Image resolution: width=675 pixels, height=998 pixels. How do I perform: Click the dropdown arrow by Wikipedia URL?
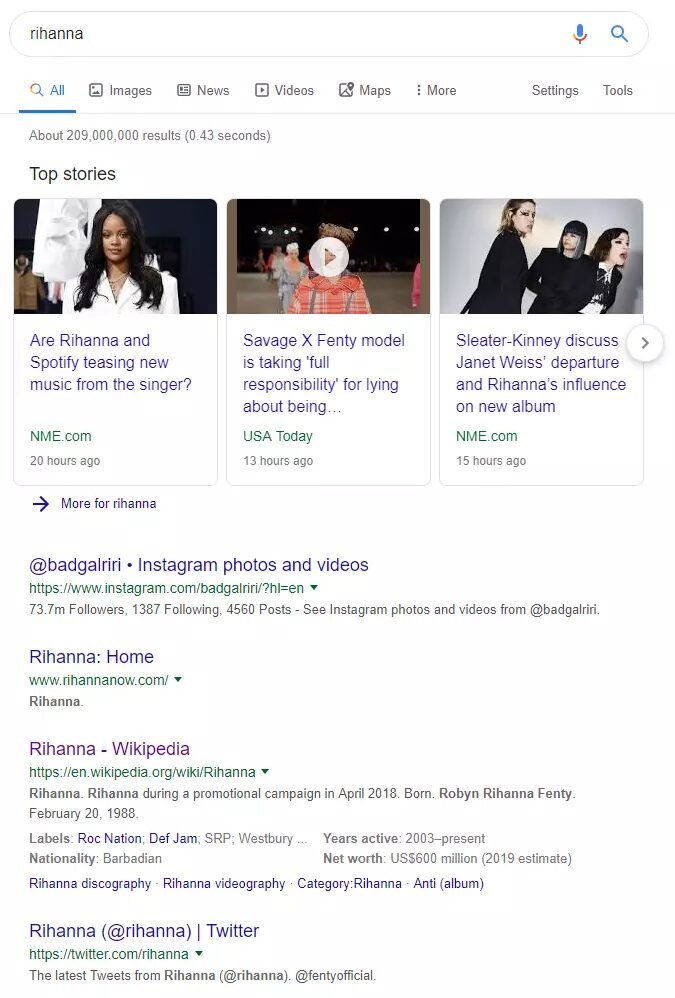[x=265, y=771]
